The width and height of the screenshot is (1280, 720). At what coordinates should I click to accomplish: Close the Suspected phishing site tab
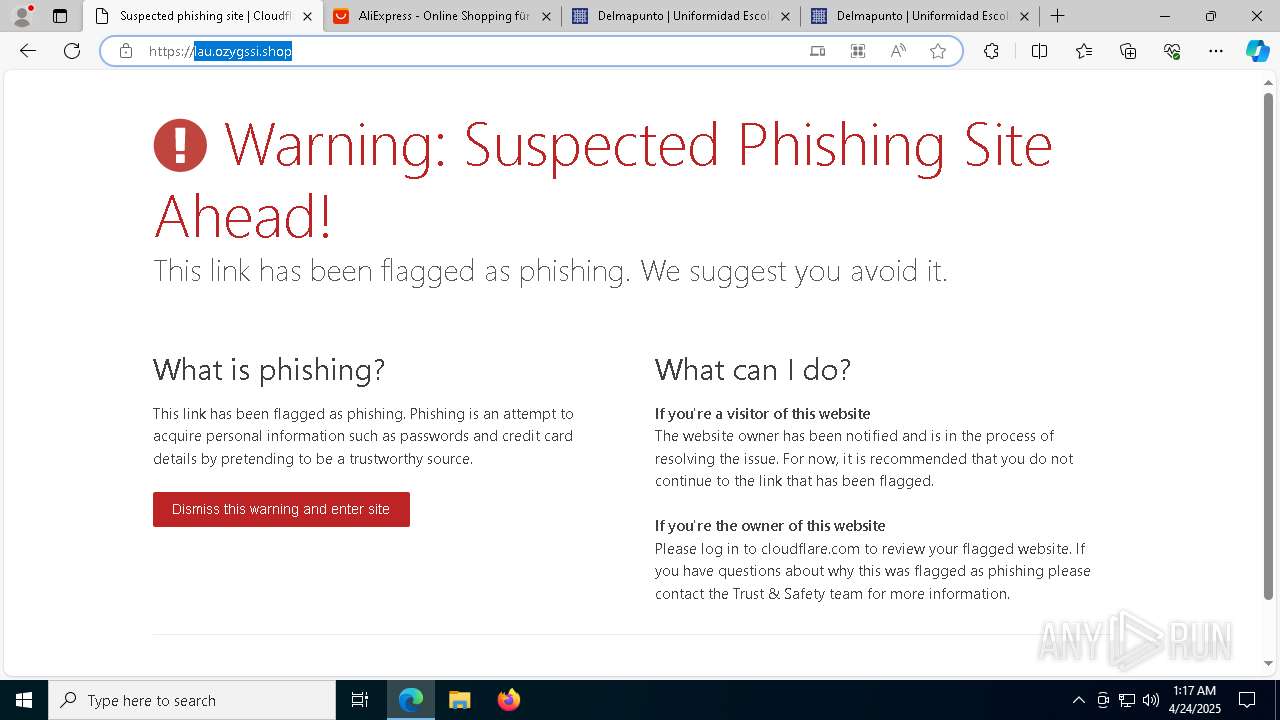[307, 16]
